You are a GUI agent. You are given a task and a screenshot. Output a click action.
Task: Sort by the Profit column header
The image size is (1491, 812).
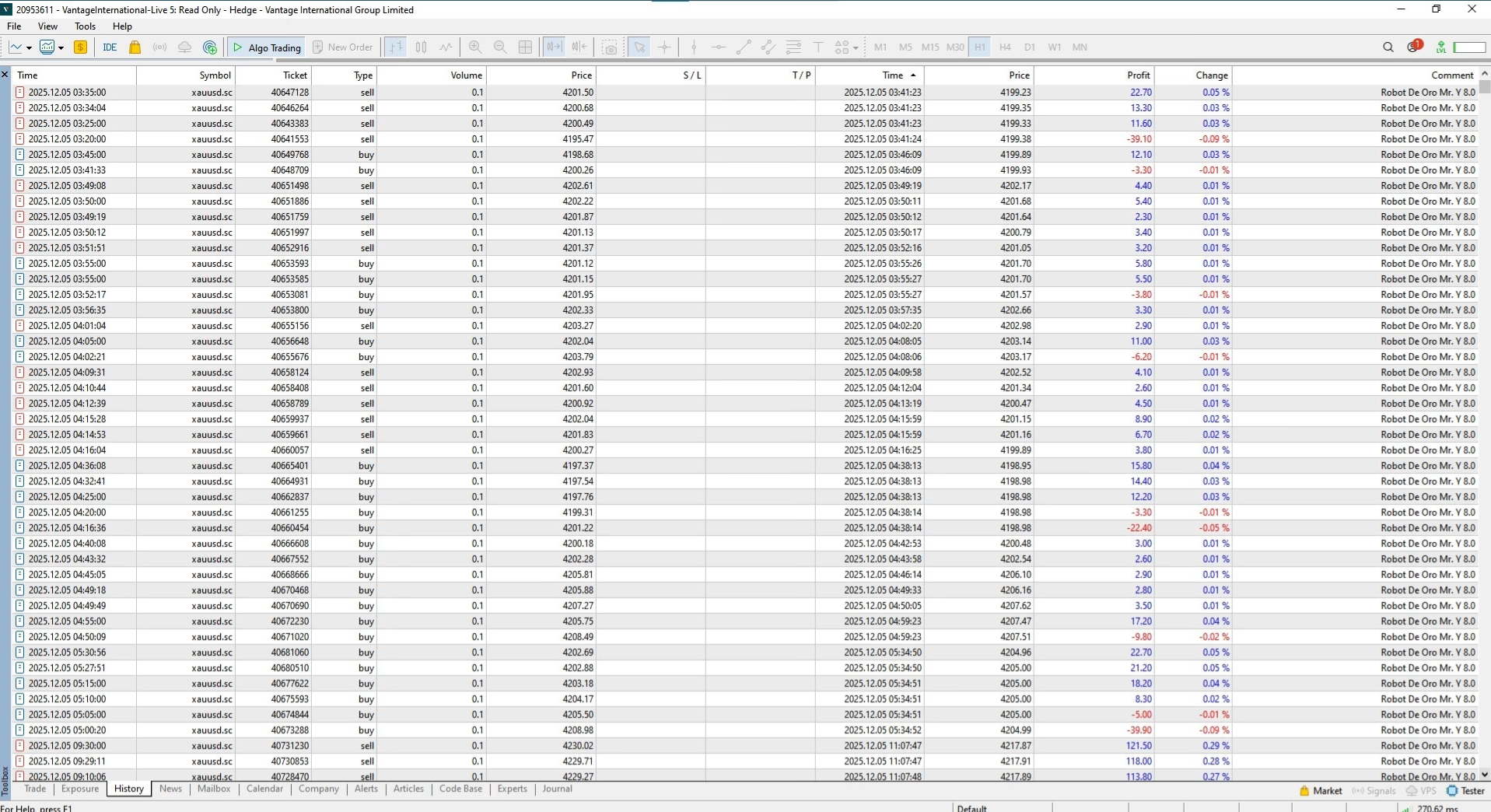pyautogui.click(x=1094, y=75)
